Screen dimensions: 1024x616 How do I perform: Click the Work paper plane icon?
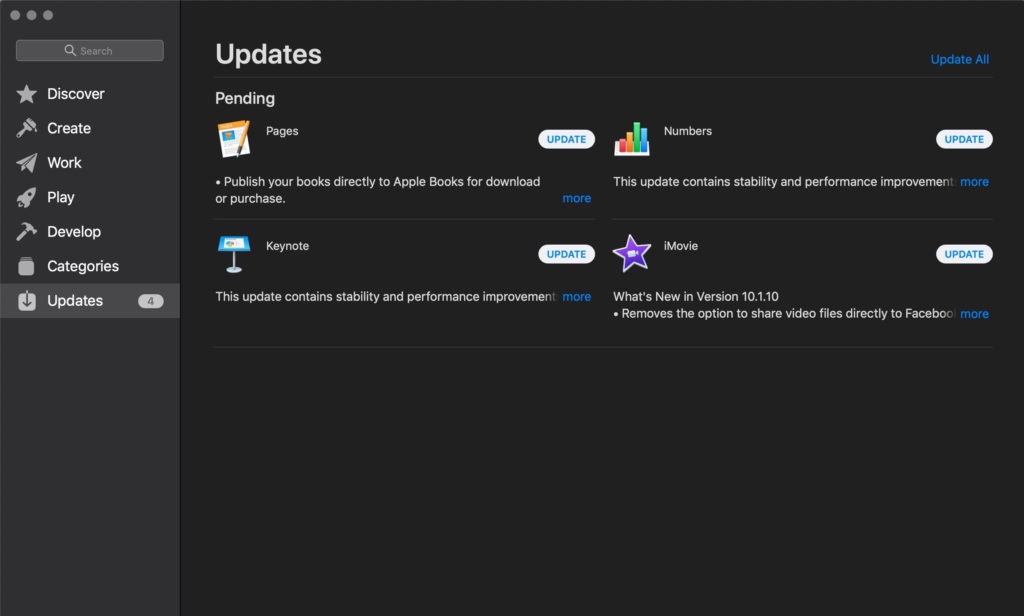click(x=25, y=162)
